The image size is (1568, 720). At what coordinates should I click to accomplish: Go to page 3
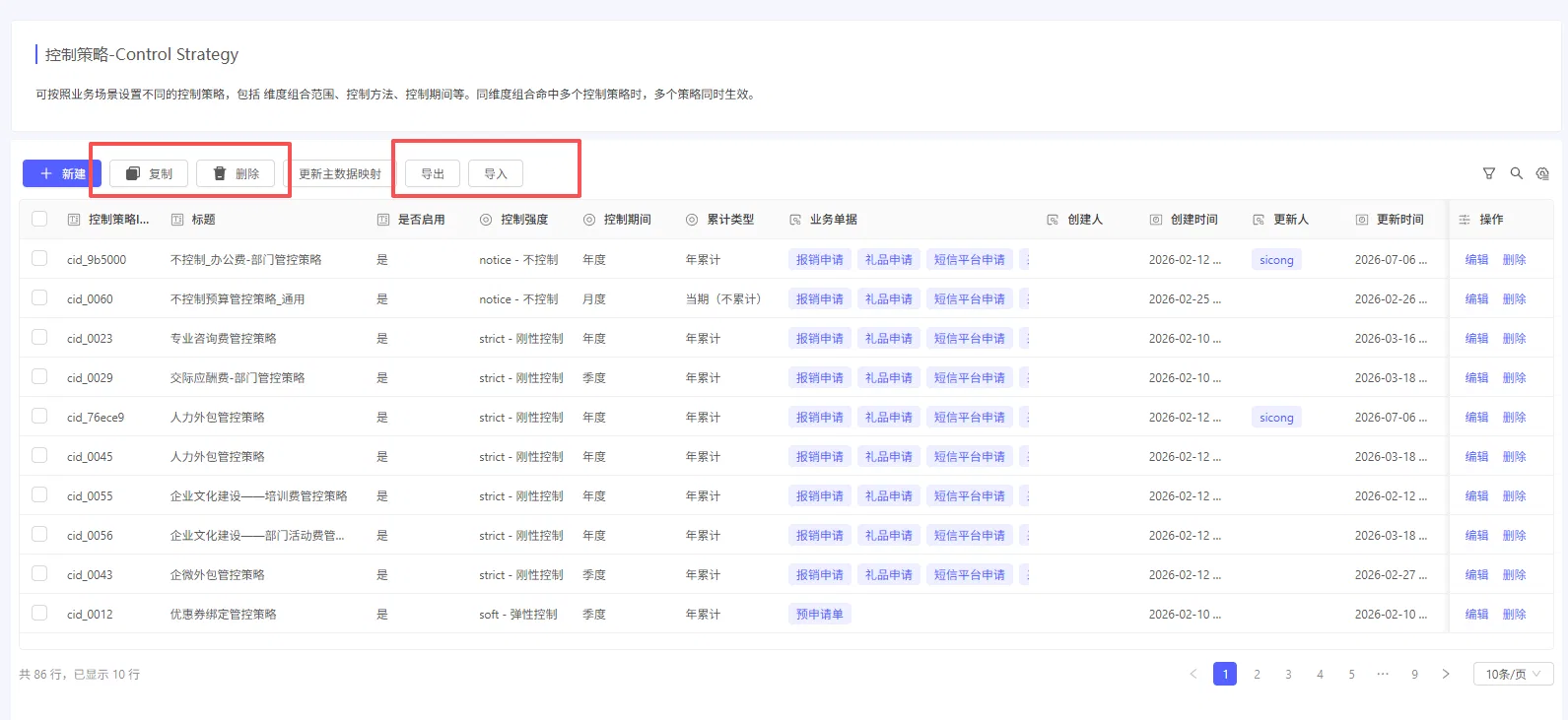point(1288,674)
